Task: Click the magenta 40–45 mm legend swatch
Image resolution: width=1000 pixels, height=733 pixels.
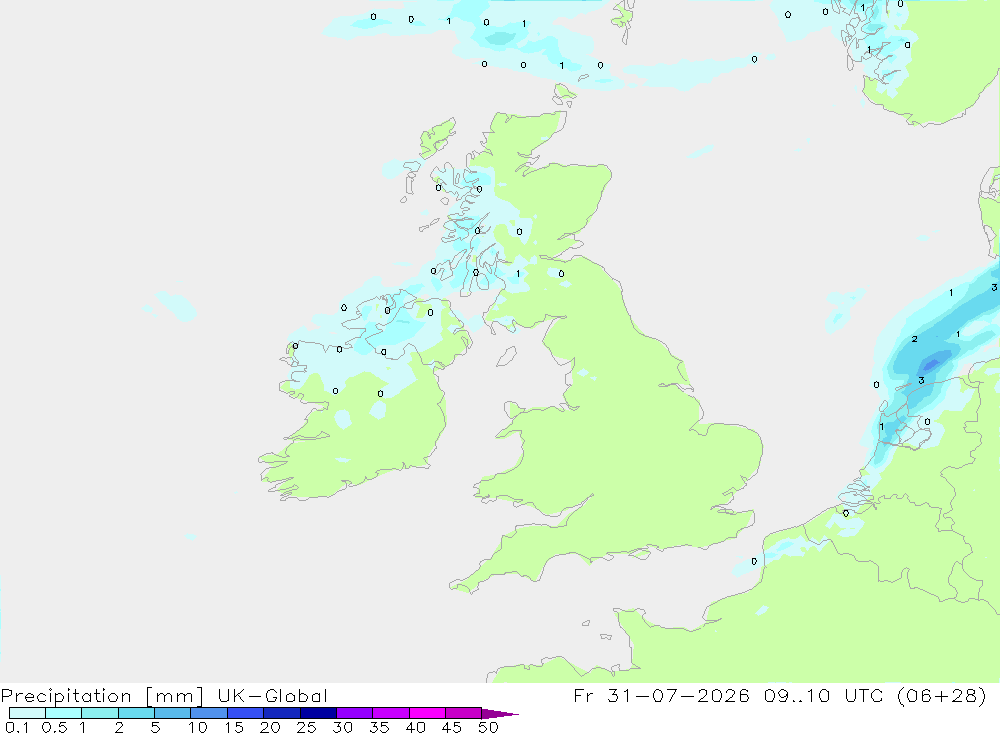Action: tap(427, 713)
